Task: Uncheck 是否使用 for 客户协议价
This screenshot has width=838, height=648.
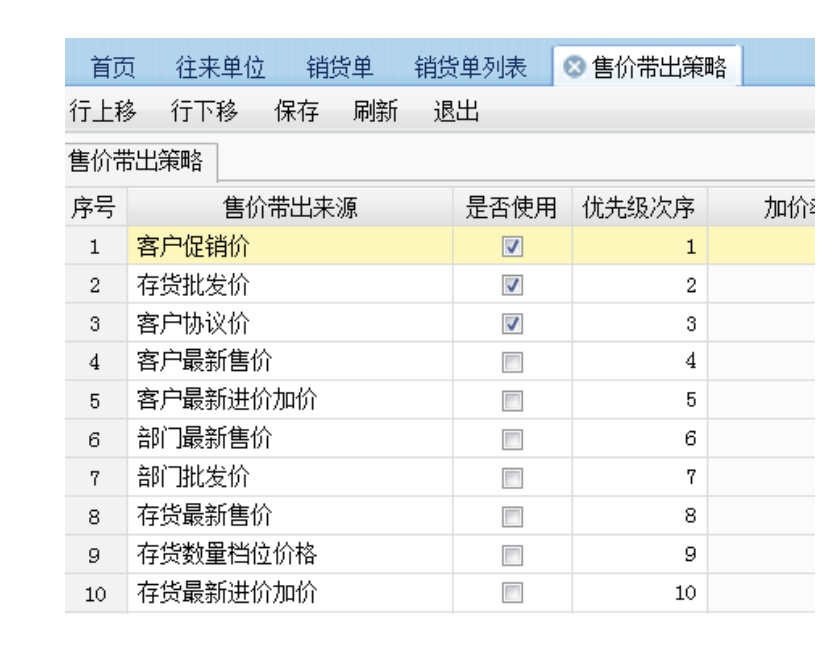Action: (x=512, y=323)
